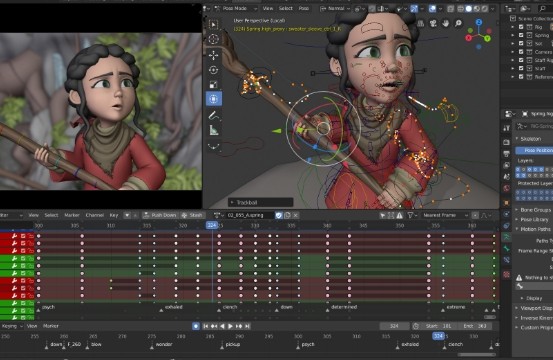Toggle X-ray display in viewport header
The height and width of the screenshot is (360, 553).
pos(451,8)
